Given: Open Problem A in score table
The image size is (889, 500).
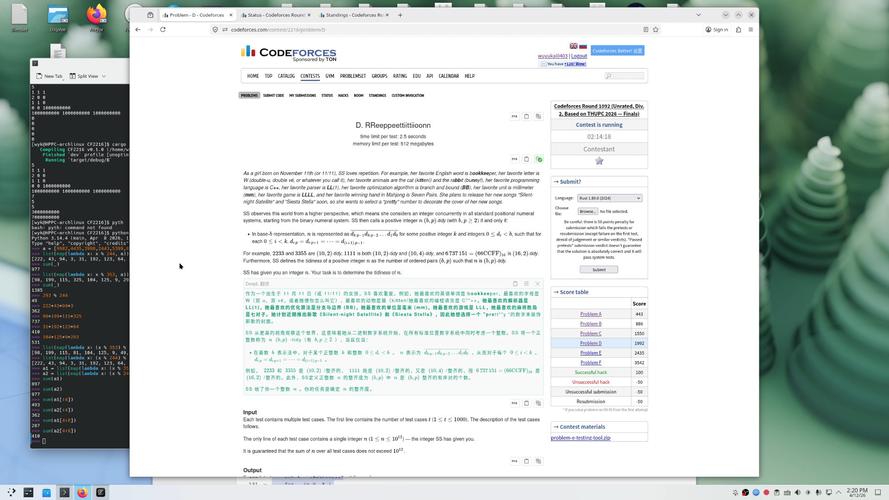Looking at the screenshot, I should pyautogui.click(x=591, y=314).
